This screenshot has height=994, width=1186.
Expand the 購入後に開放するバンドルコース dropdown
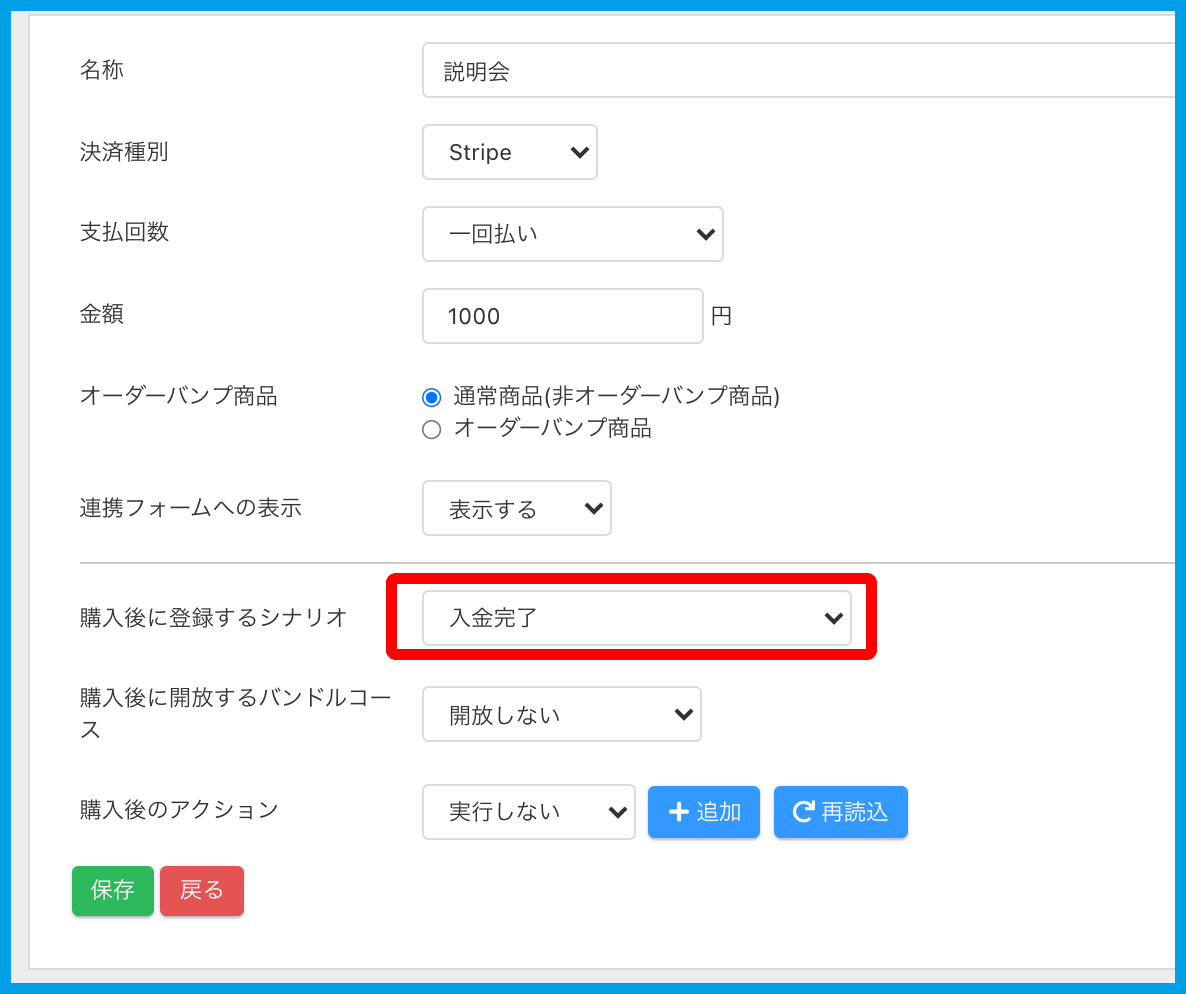[x=561, y=715]
